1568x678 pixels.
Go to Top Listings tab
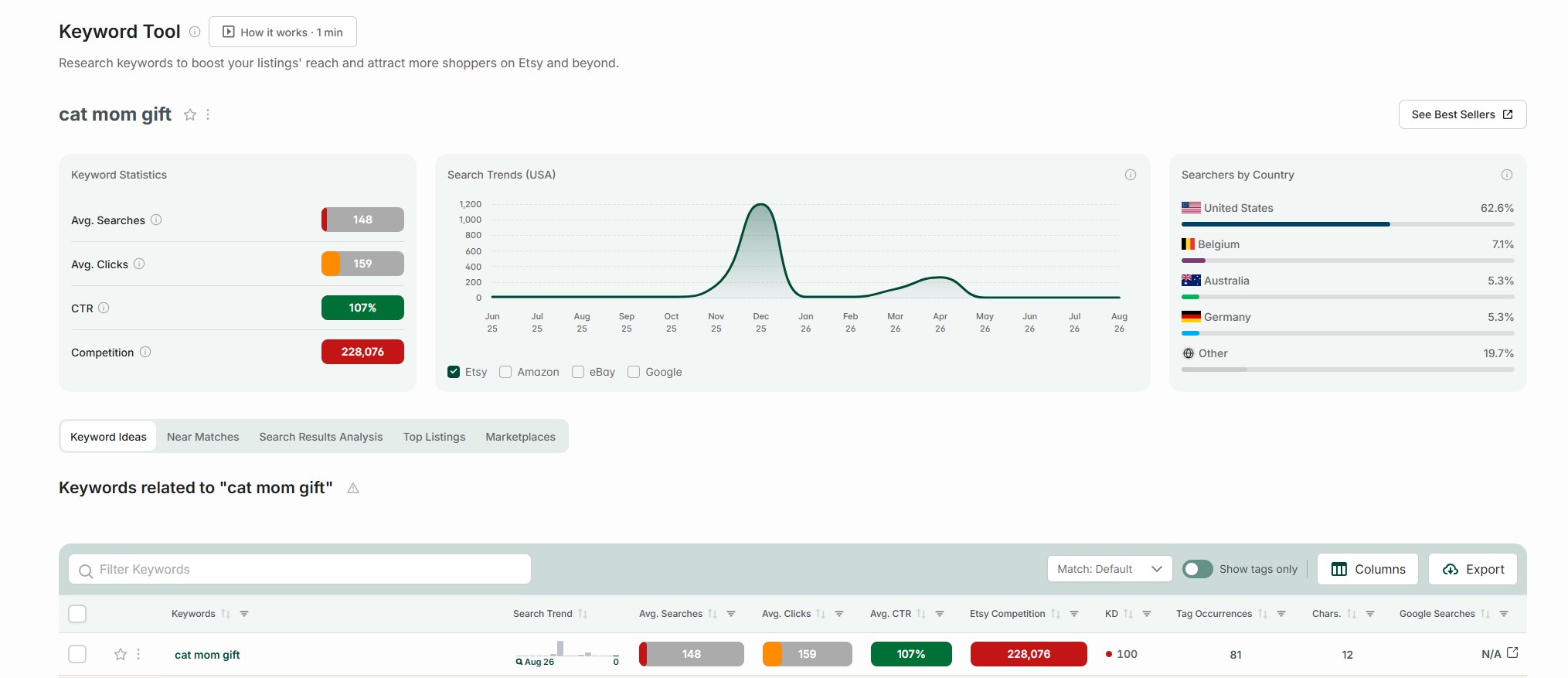pyautogui.click(x=434, y=437)
